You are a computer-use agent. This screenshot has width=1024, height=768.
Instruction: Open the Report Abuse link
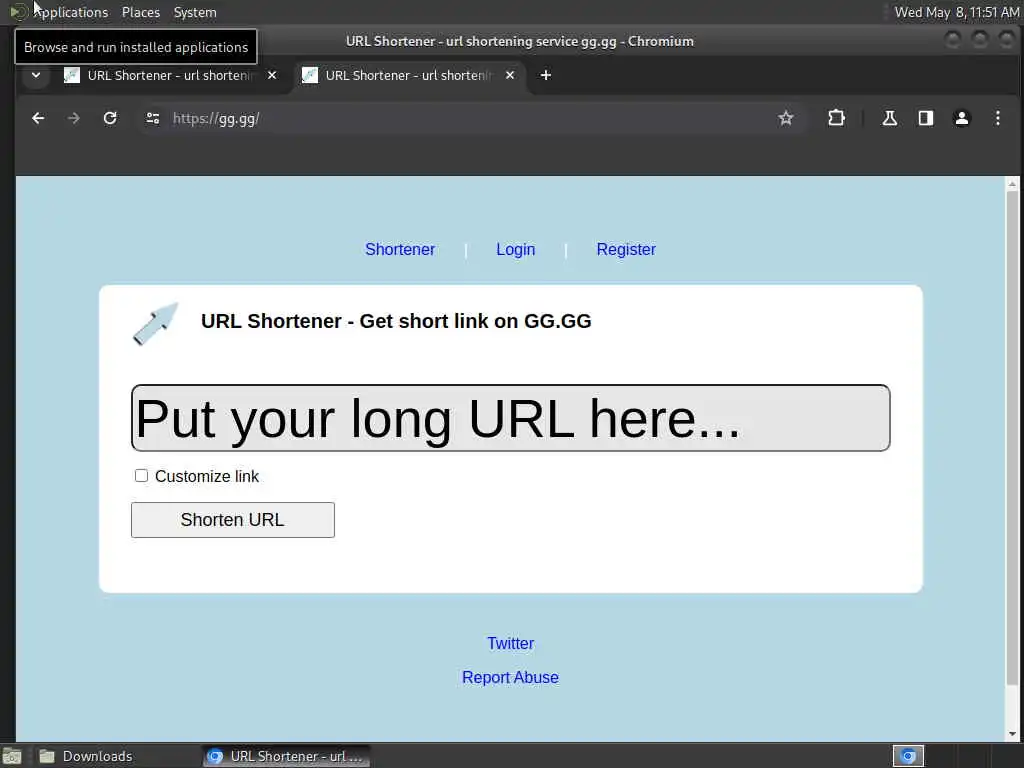coord(510,677)
